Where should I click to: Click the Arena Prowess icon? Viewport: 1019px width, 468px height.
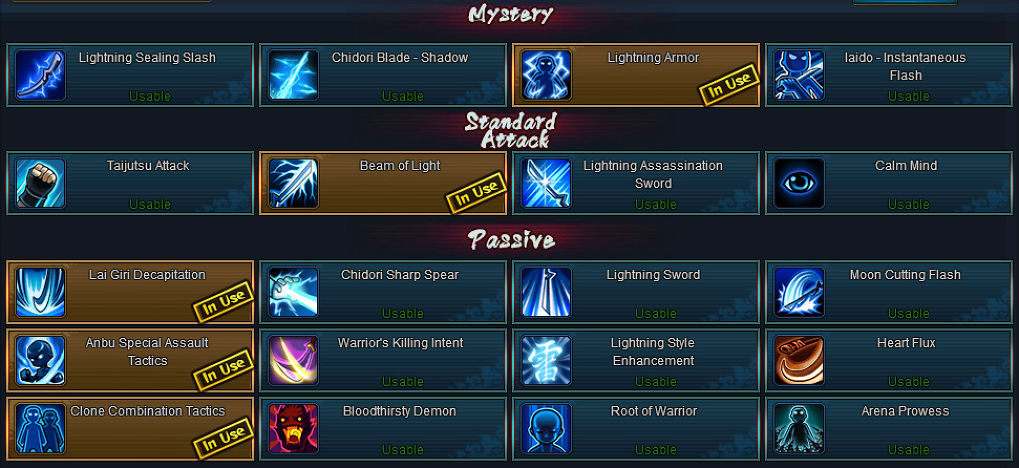point(799,428)
